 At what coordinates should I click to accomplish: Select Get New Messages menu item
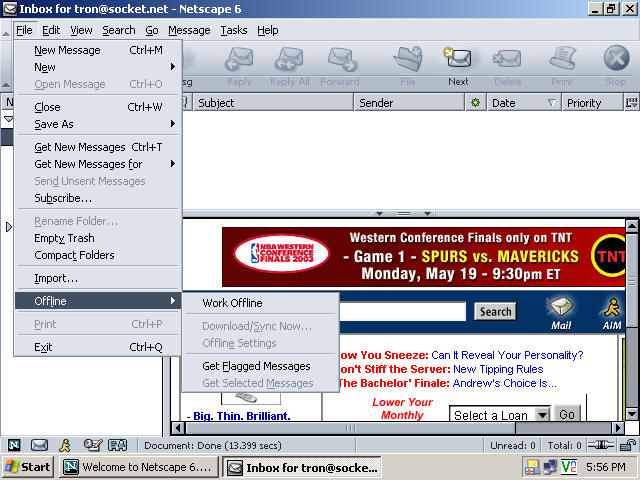98,147
